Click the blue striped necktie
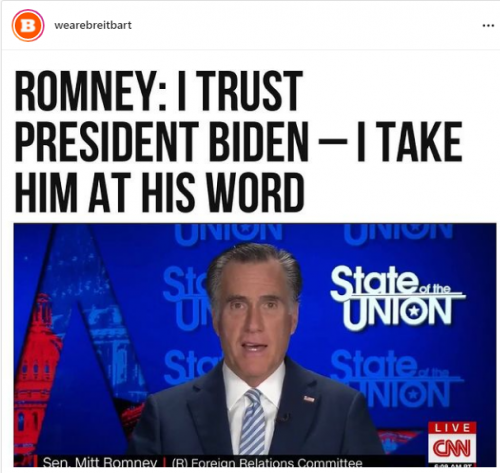Screen dimensions: 500x473 tap(254, 423)
